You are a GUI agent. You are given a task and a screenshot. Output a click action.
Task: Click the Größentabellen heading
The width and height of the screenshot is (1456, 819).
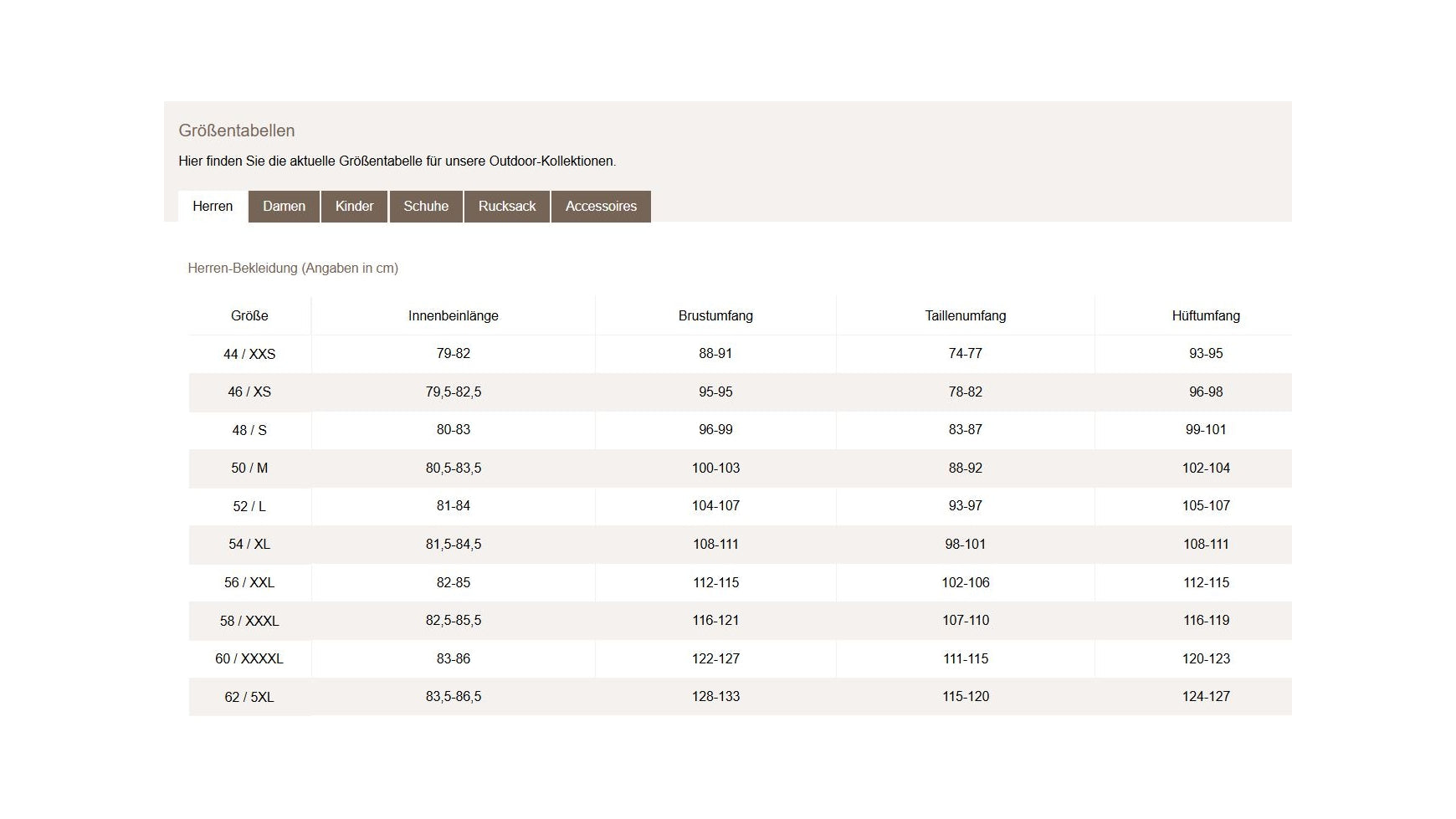coord(237,131)
